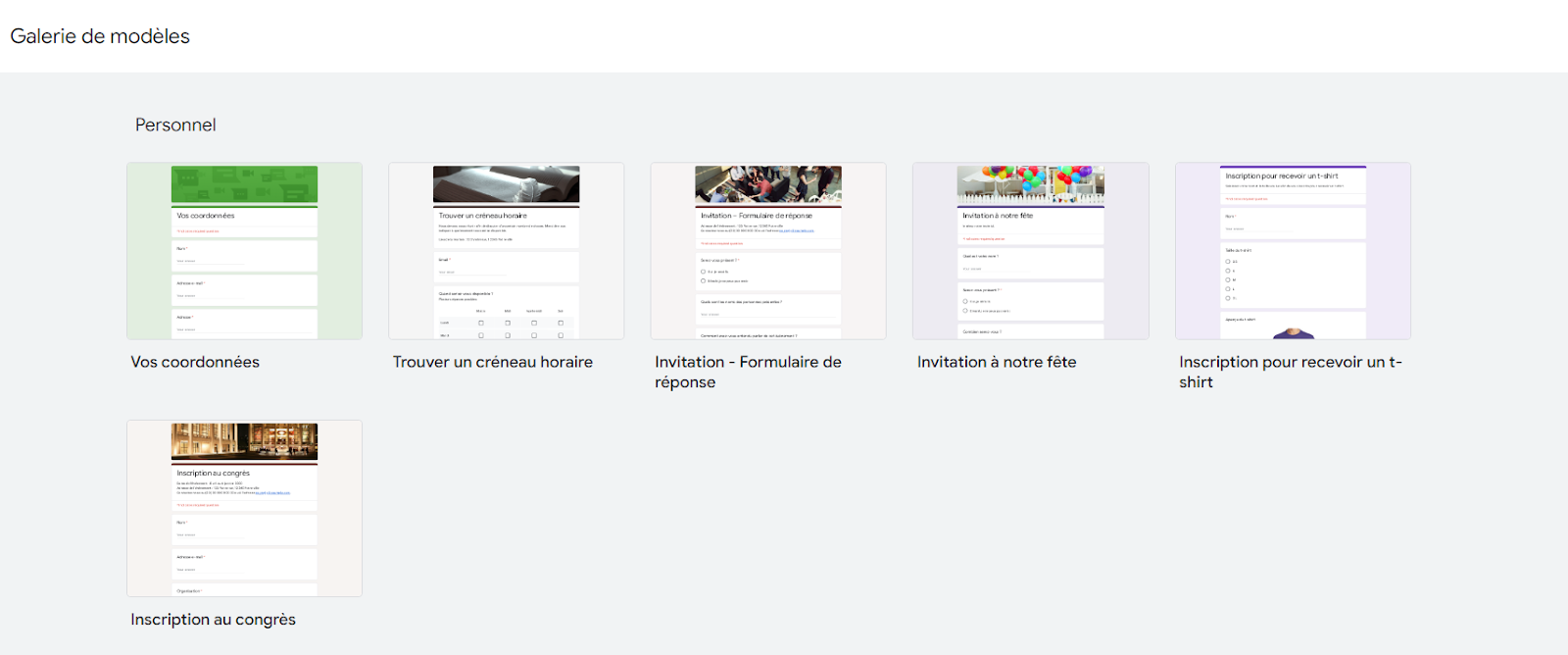Open the Invitation à notre fête thumbnail
Screen dimensions: 1568x655
tap(1031, 251)
